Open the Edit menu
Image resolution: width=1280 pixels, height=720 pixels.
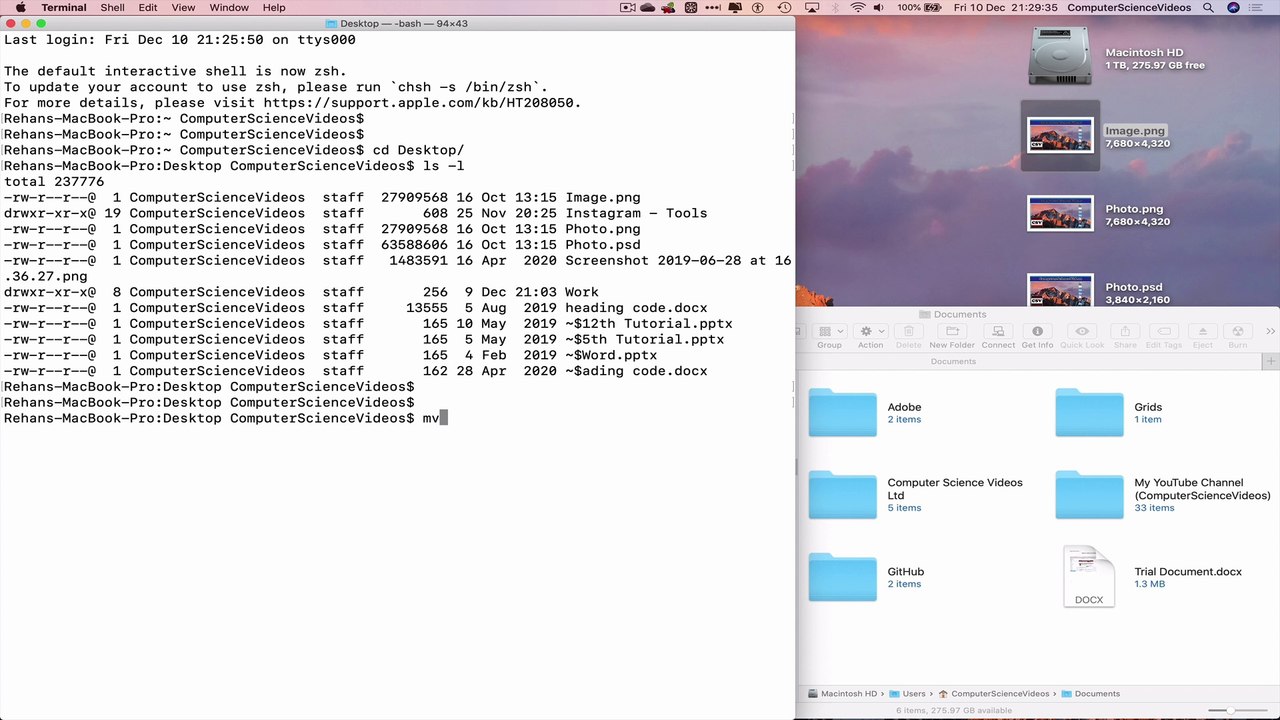click(148, 8)
